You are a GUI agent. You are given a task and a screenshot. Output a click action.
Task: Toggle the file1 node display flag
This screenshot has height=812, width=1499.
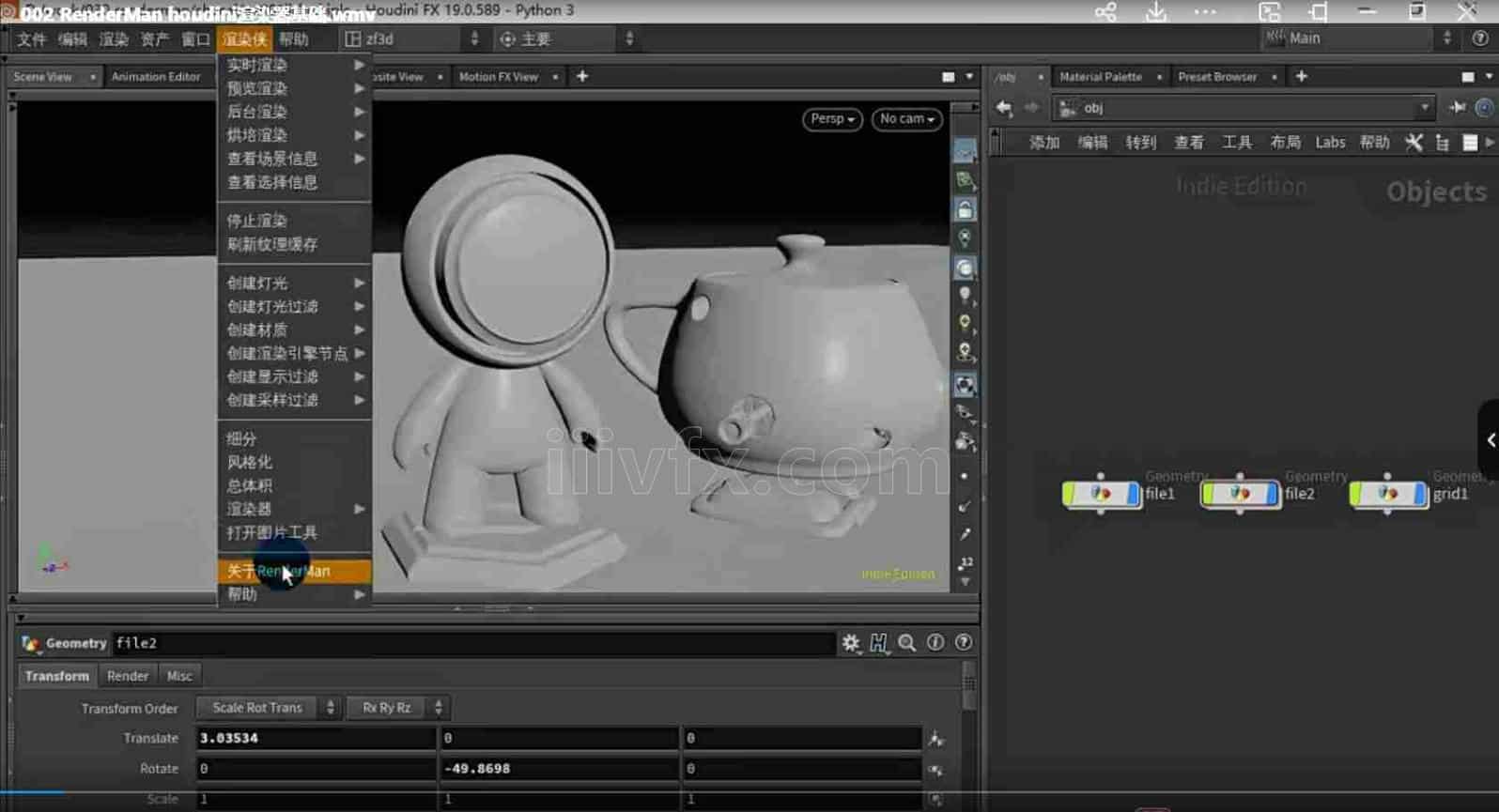pyautogui.click(x=1133, y=493)
